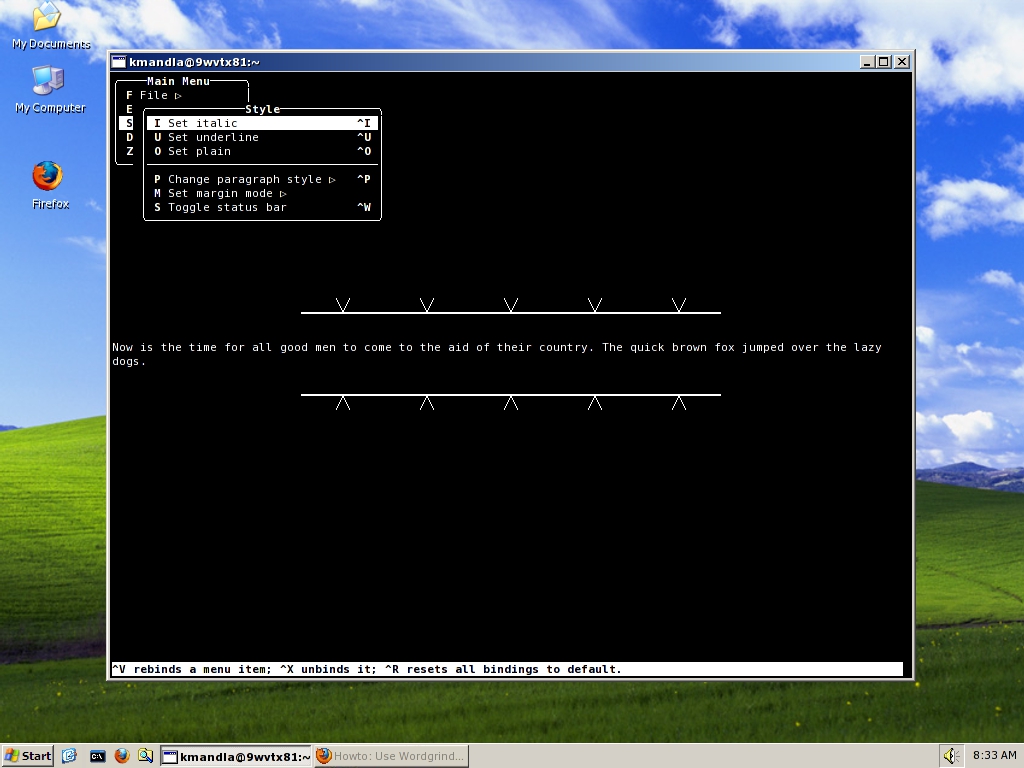Click search folder quick launch icon
Viewport: 1024px width, 768px height.
146,756
